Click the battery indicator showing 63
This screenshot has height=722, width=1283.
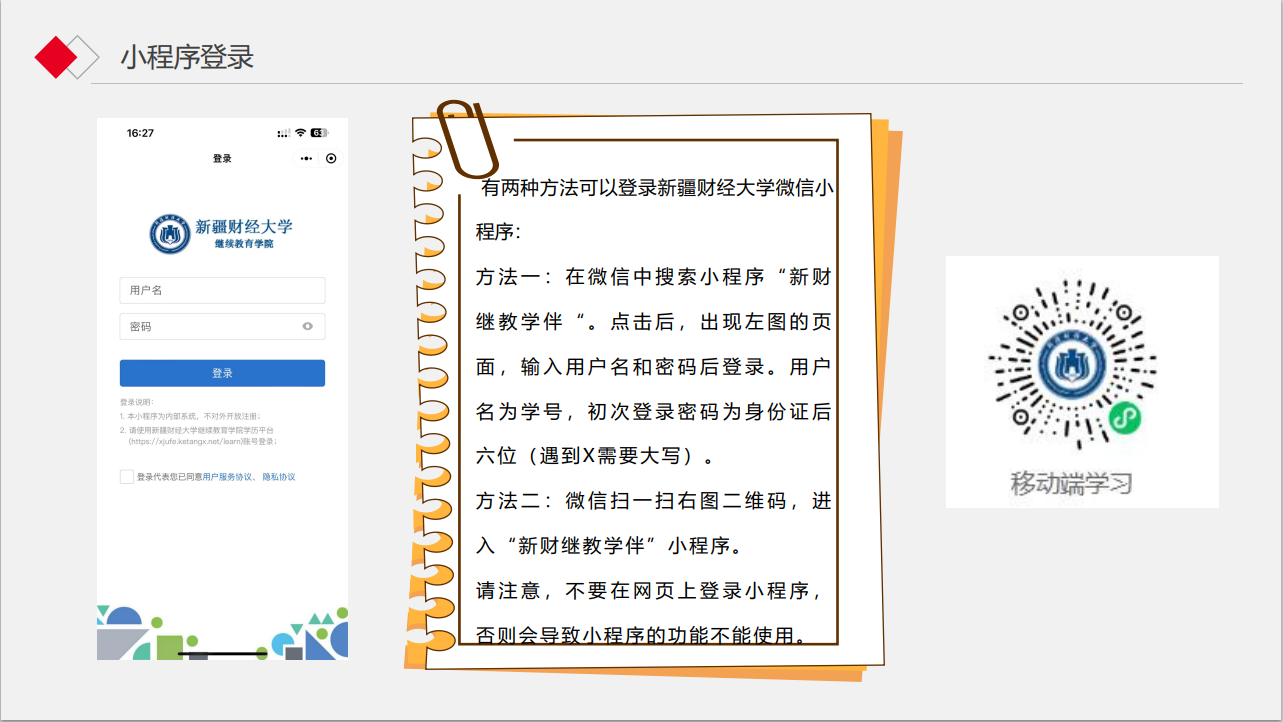(x=320, y=132)
